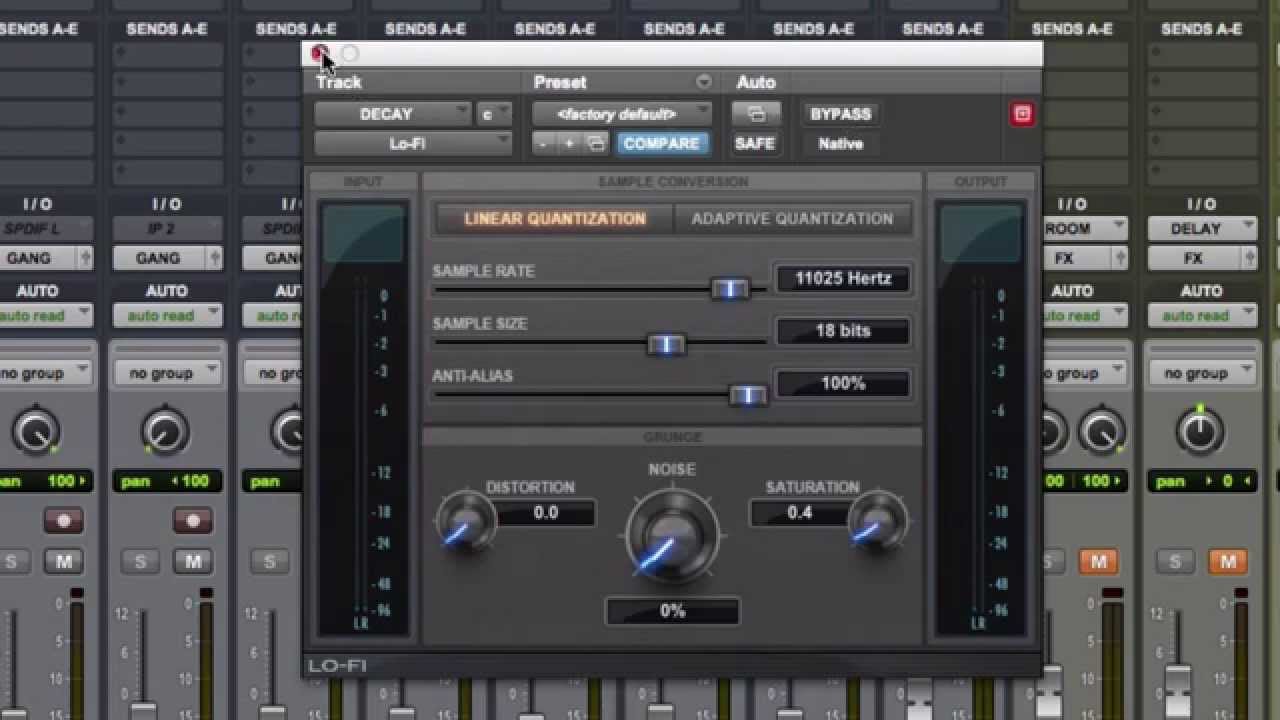Open auto read dropdown on IP 2 channel

click(x=166, y=316)
